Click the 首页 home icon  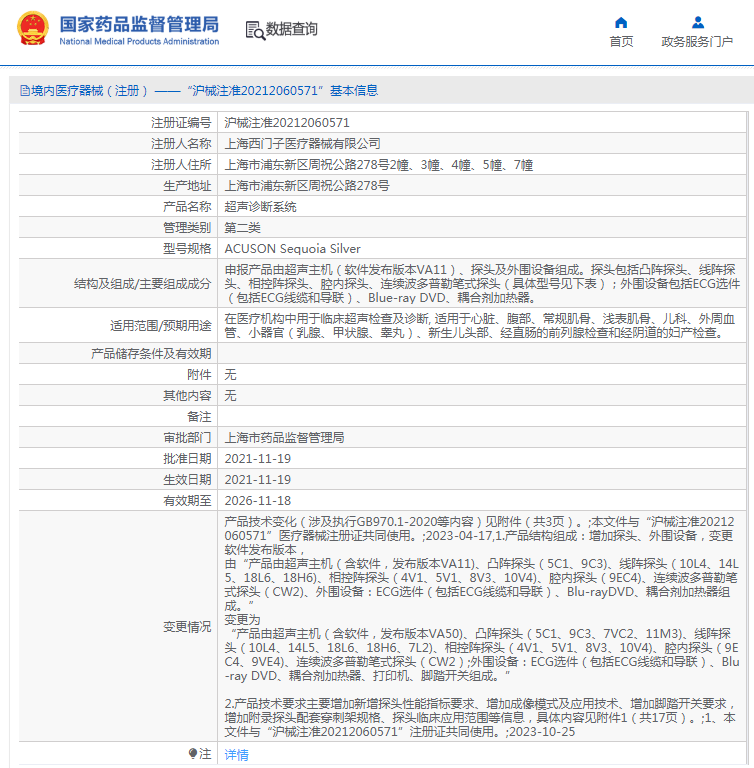(621, 23)
